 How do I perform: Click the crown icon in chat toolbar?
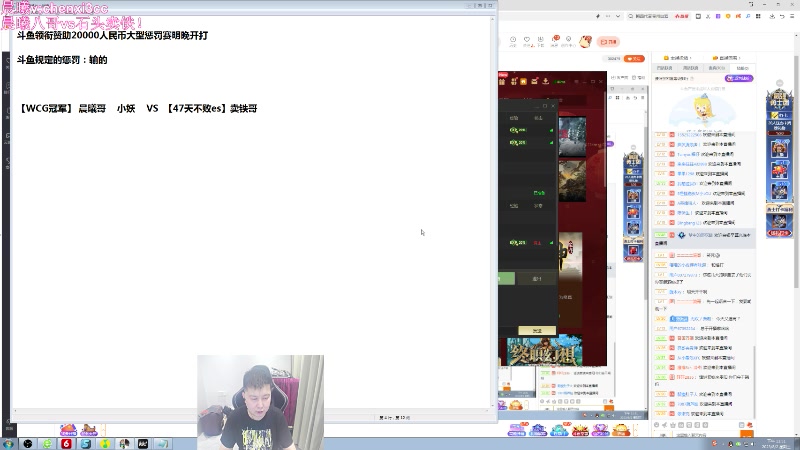(x=673, y=425)
